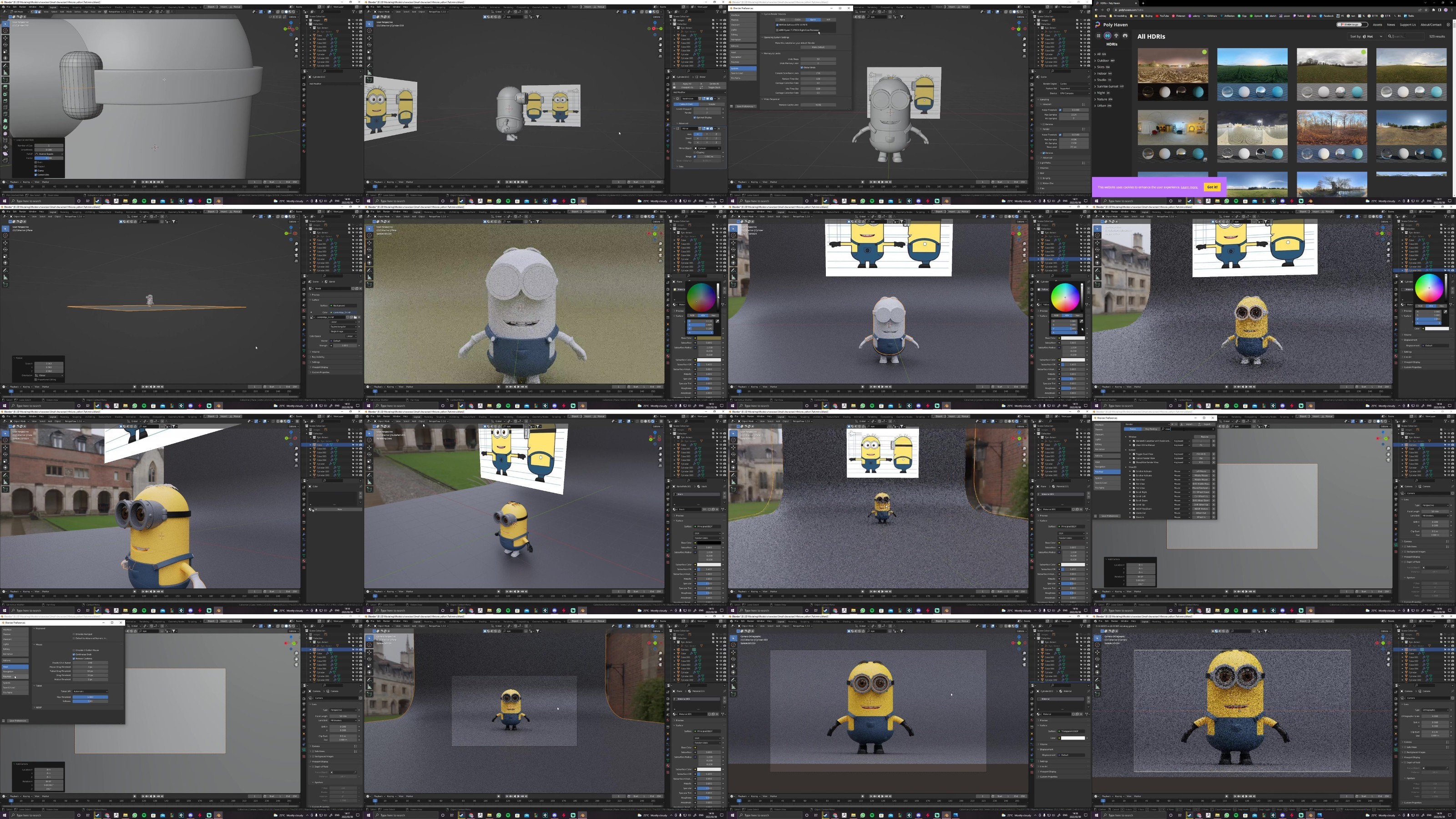The image size is (1456, 819).
Task: Select the Edge Slide tool in Edit Mode
Action: coord(5,140)
